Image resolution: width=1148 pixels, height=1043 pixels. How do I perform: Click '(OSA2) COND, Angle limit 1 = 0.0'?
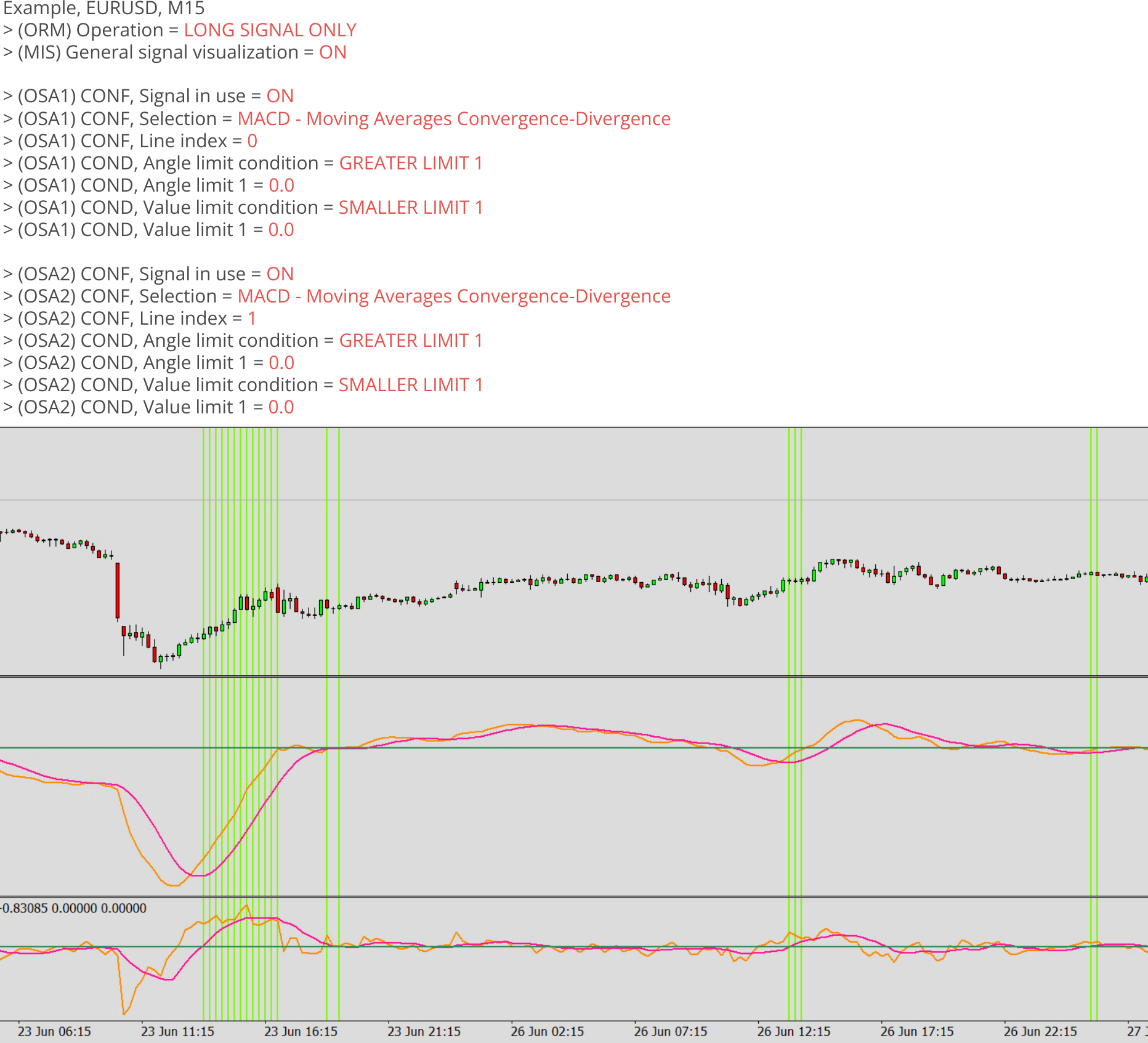pyautogui.click(x=148, y=363)
